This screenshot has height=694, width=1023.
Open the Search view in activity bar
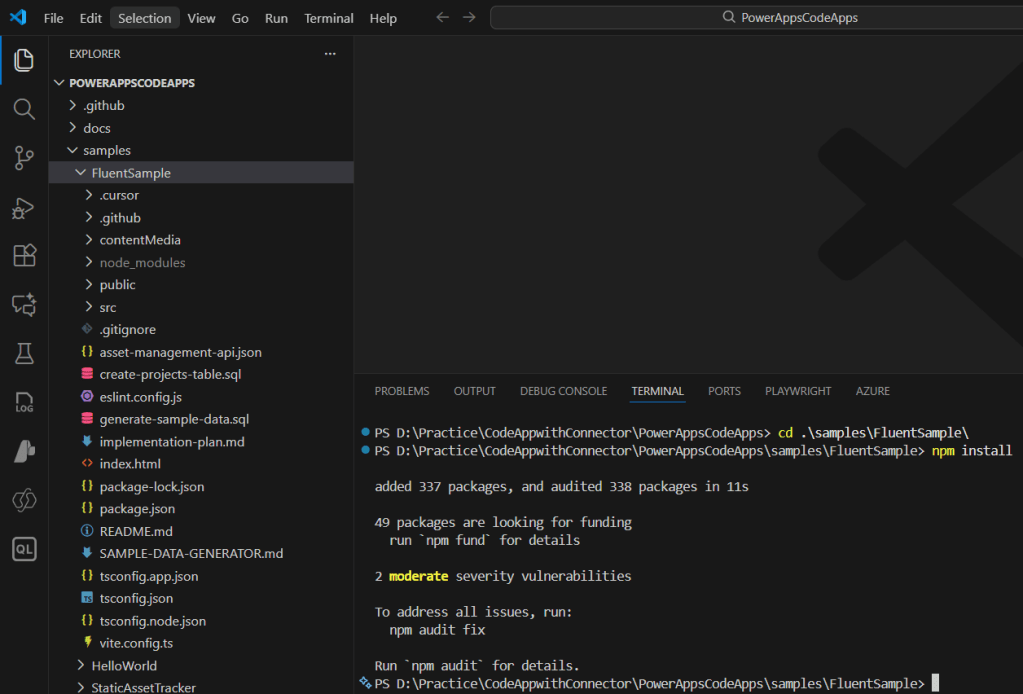coord(24,109)
